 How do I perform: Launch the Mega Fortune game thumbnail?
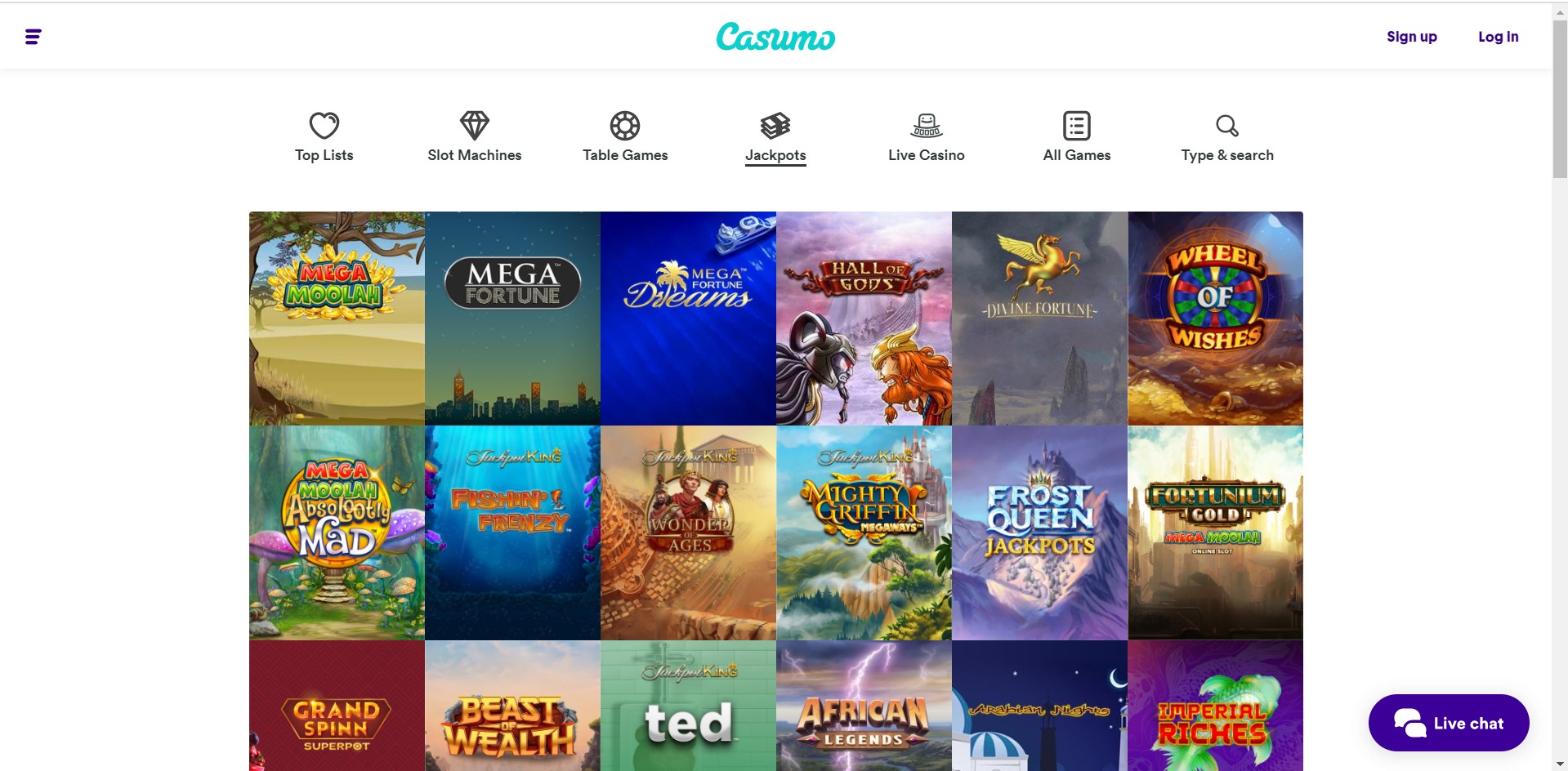(512, 319)
